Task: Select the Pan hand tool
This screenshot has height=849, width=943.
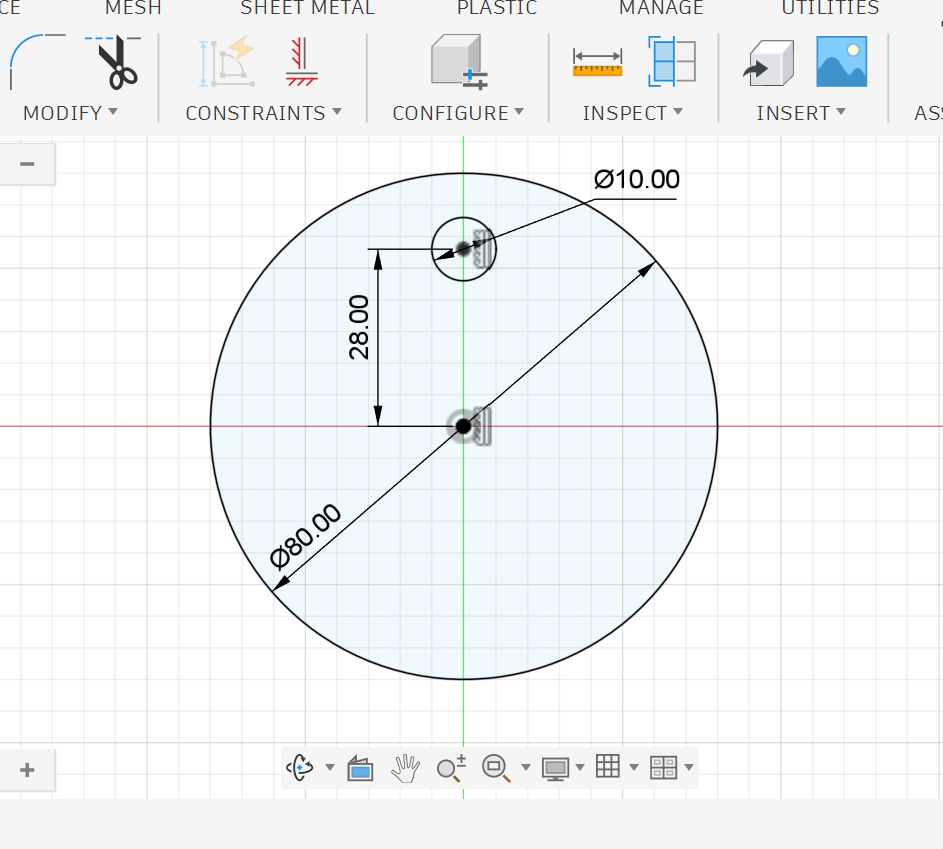Action: 405,768
